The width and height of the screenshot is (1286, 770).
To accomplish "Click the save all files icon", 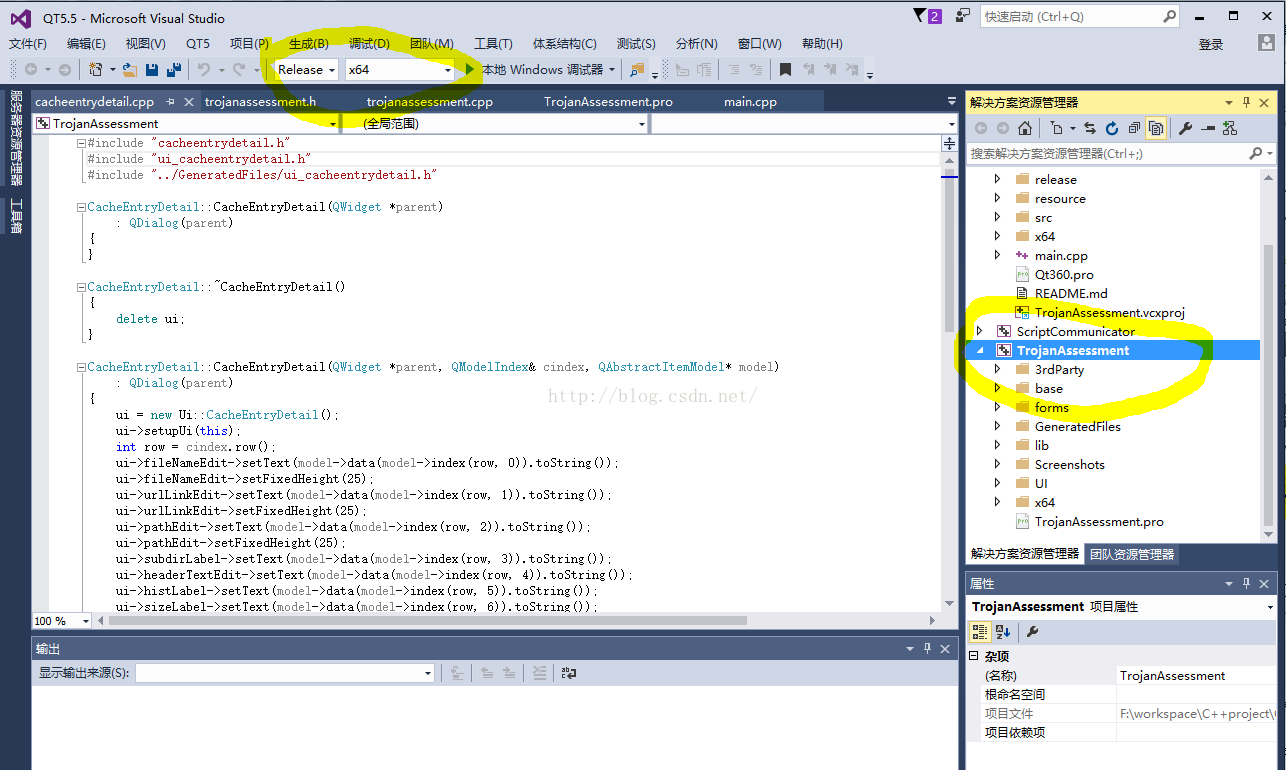I will [x=173, y=70].
